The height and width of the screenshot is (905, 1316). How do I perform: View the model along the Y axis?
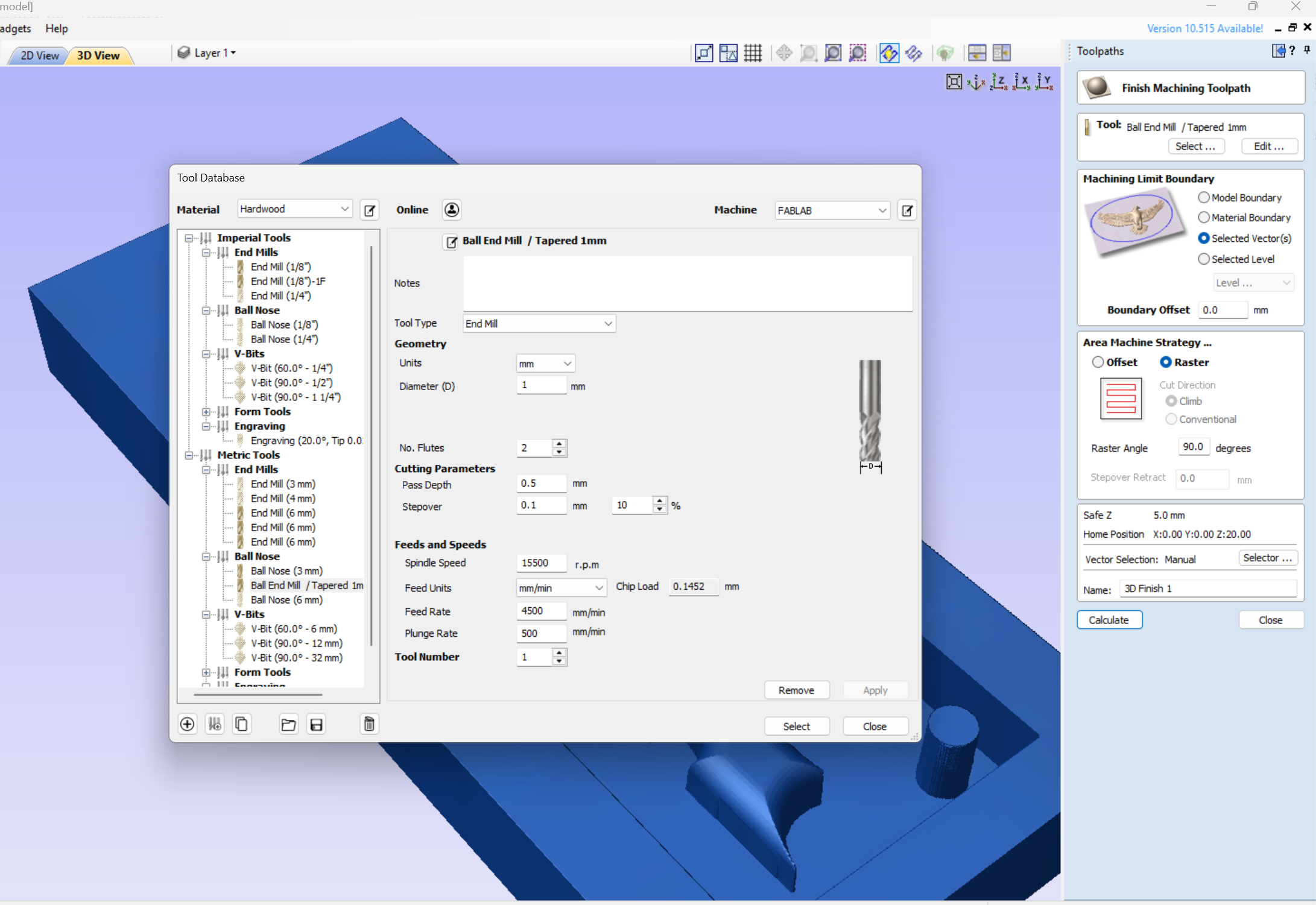(1044, 81)
